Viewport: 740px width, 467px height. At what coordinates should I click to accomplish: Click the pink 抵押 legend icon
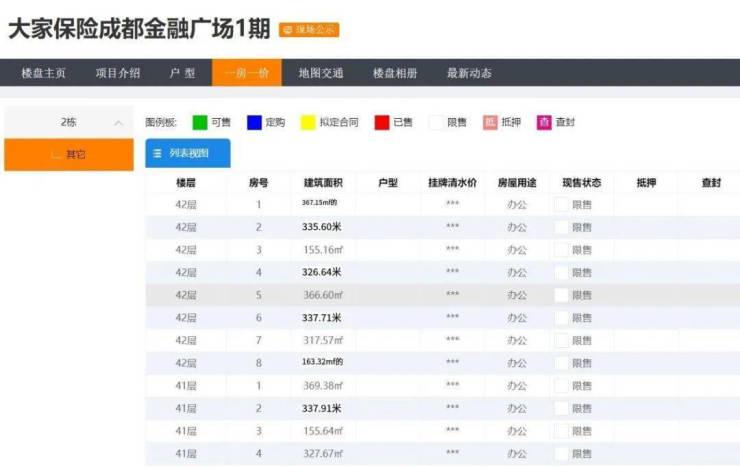pyautogui.click(x=490, y=123)
